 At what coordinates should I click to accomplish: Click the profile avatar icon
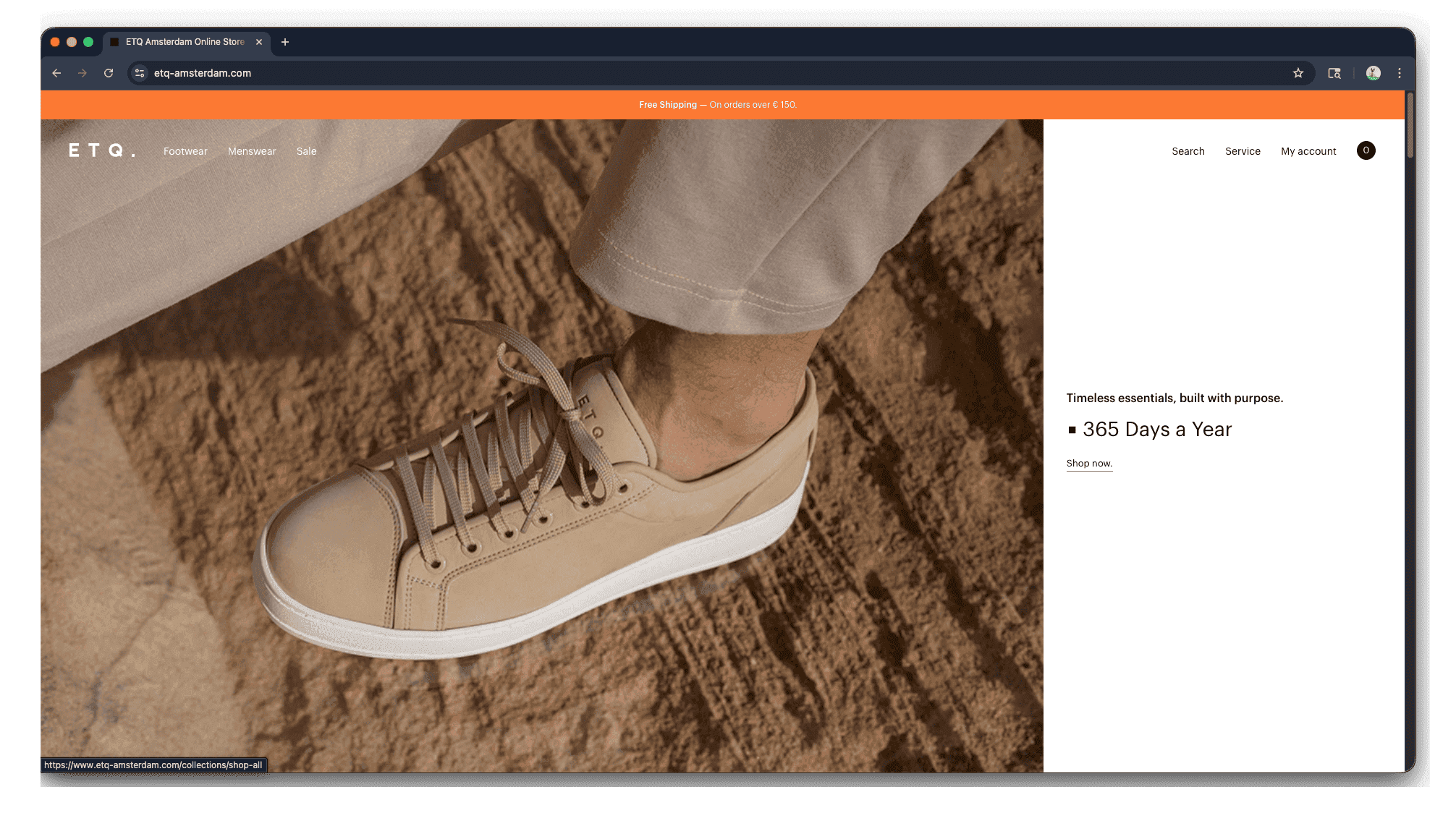point(1373,73)
